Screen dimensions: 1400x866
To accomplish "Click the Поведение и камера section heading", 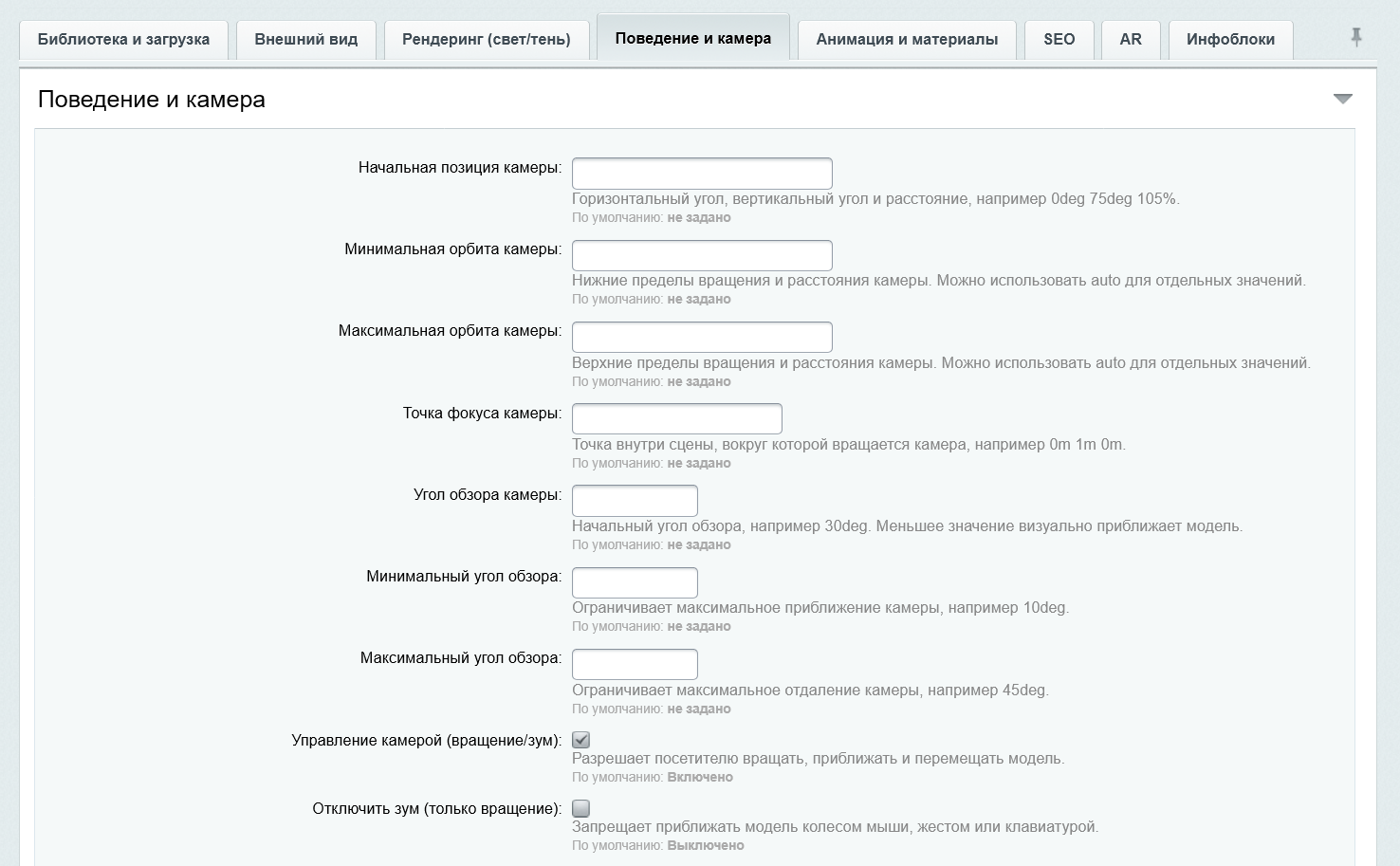I will (x=152, y=100).
